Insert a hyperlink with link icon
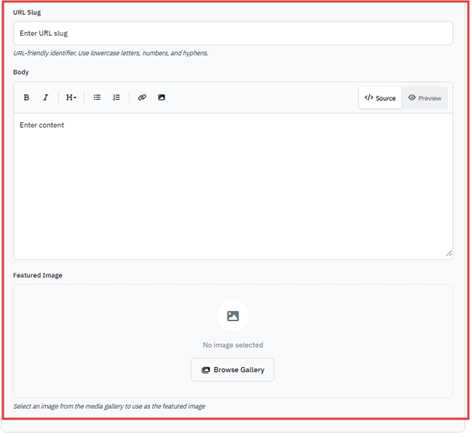This screenshot has width=472, height=437. click(x=142, y=98)
